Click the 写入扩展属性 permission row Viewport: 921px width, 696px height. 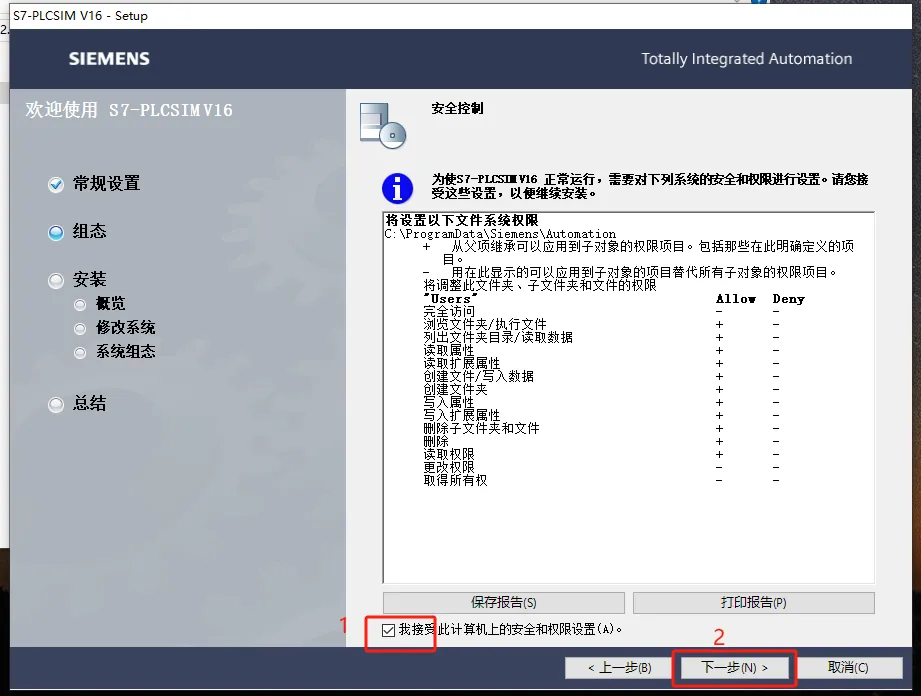[x=601, y=415]
